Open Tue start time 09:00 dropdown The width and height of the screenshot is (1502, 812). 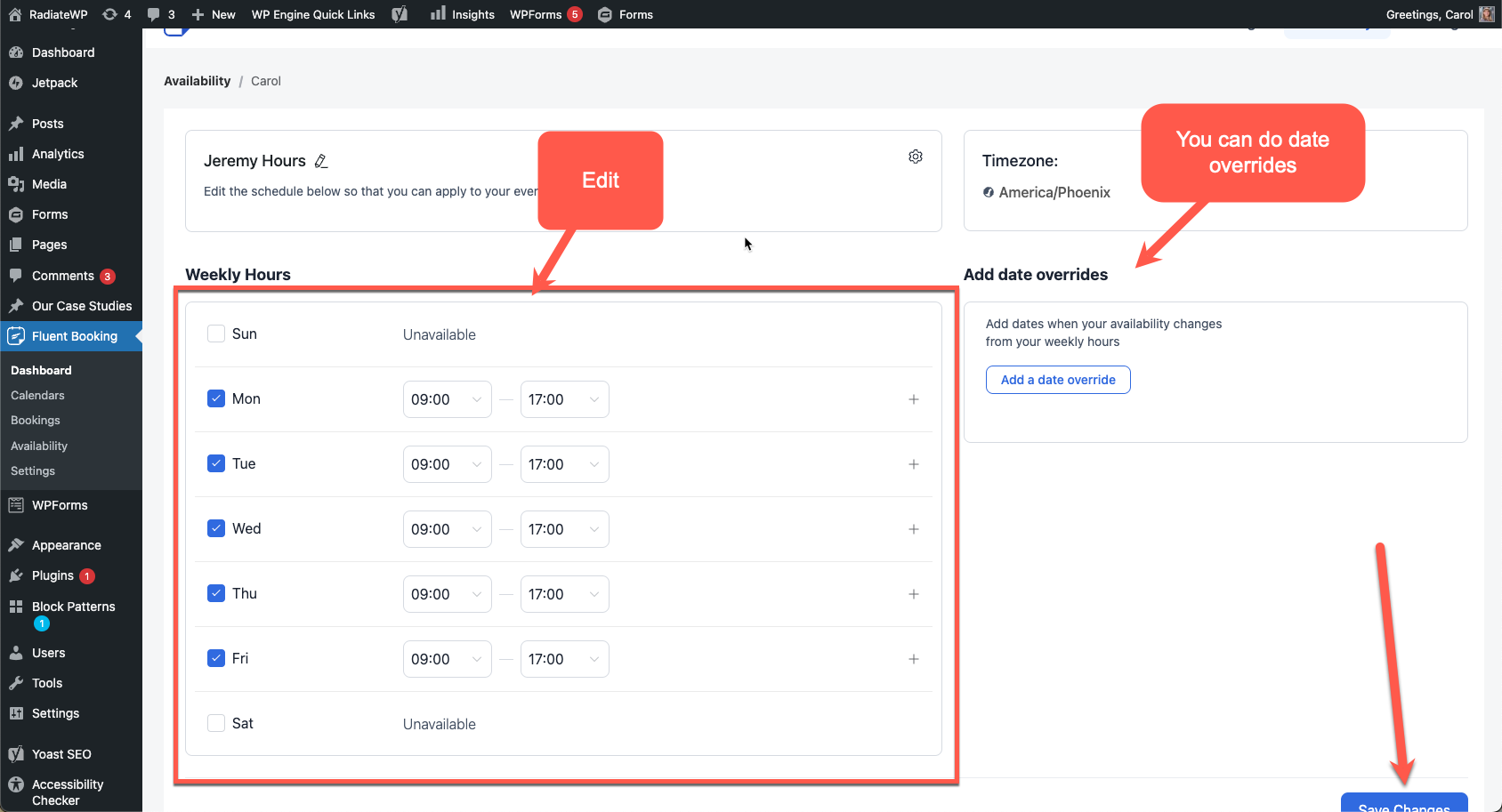448,464
